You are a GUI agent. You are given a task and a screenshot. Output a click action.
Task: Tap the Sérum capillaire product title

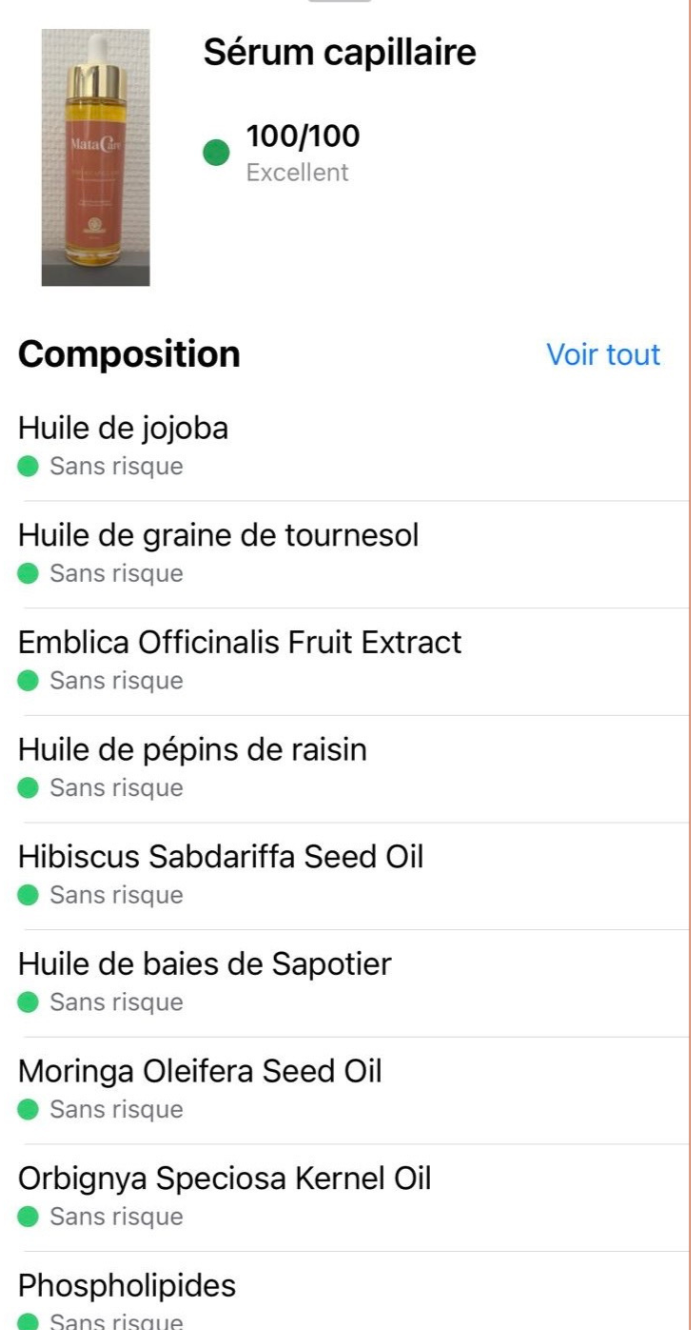tap(339, 52)
